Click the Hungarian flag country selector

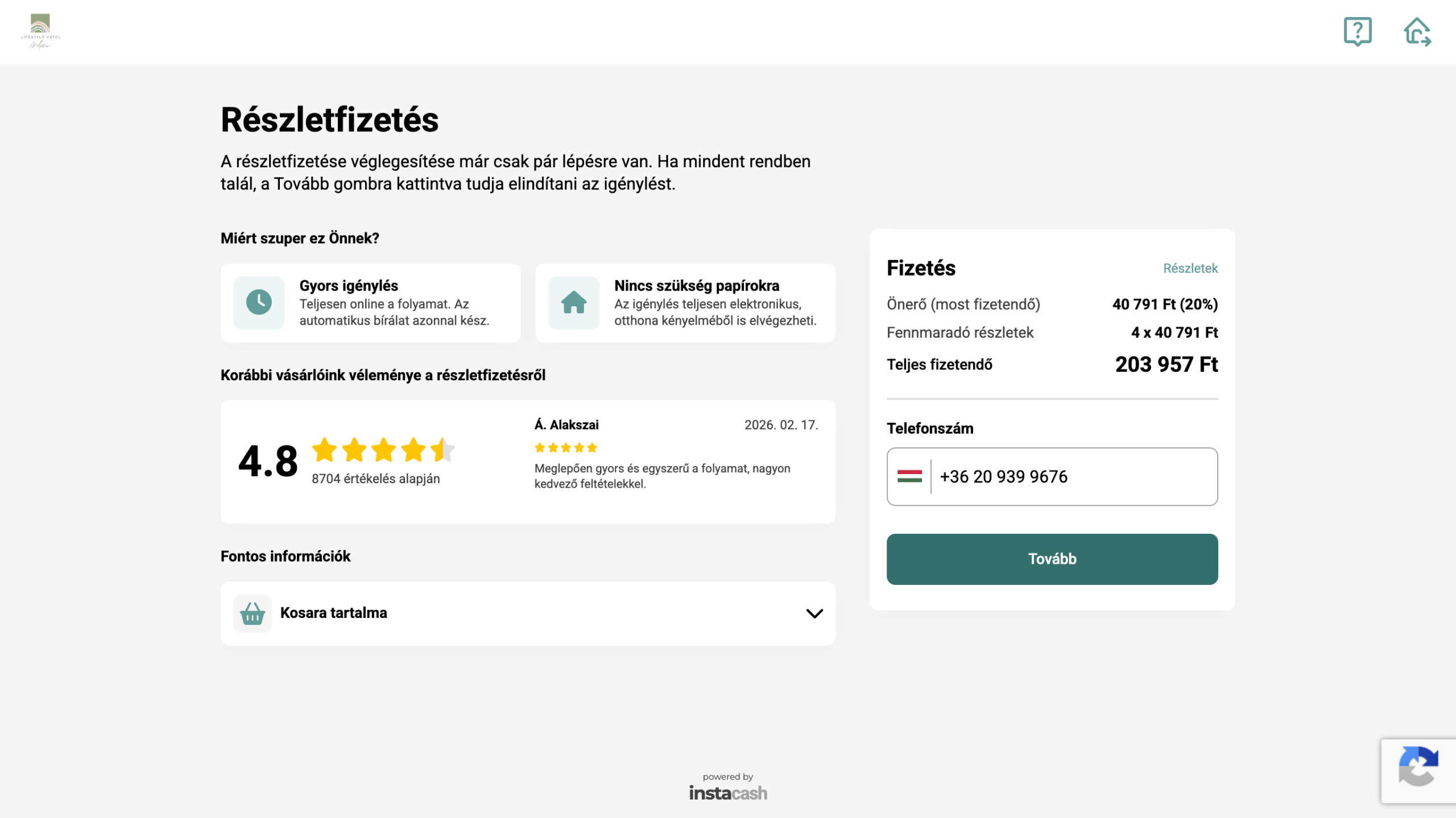pyautogui.click(x=909, y=476)
